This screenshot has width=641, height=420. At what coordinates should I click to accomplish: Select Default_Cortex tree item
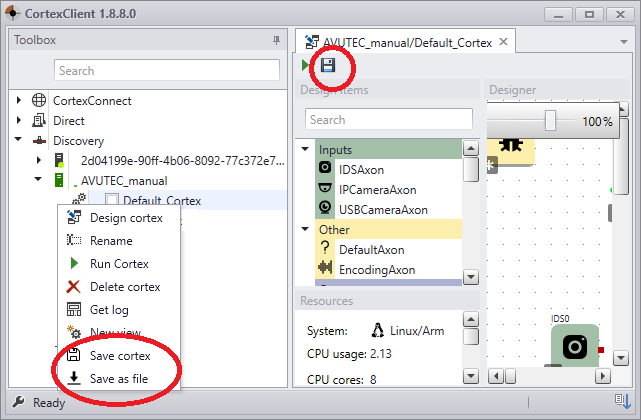(x=162, y=200)
